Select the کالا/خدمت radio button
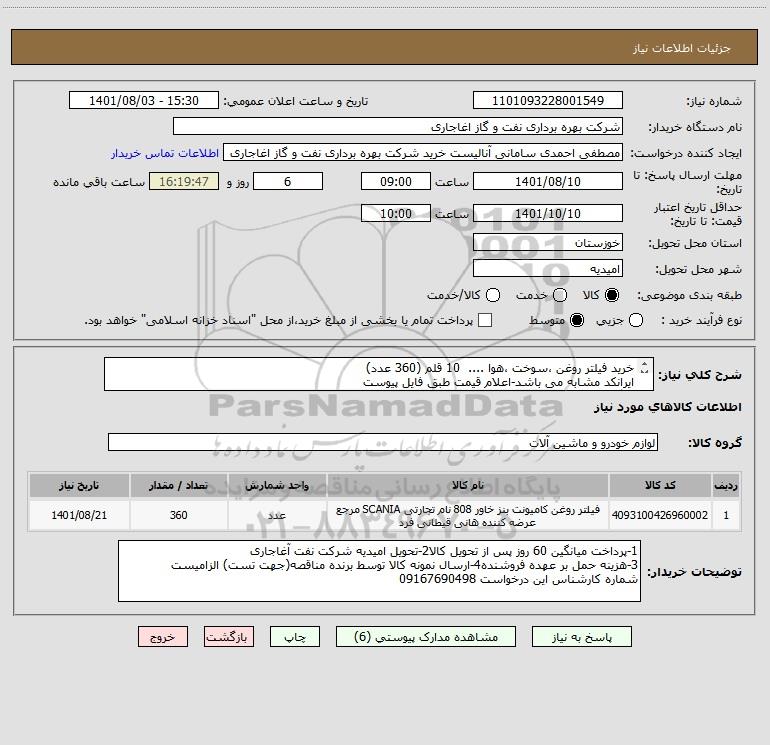This screenshot has width=770, height=745. [x=493, y=295]
